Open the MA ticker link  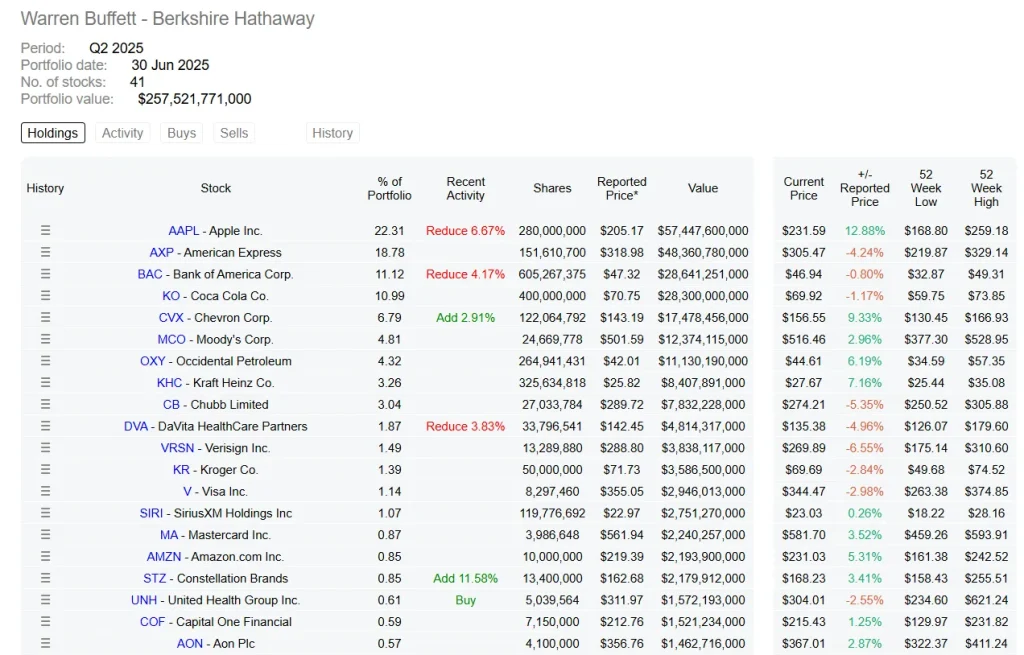[x=169, y=534]
